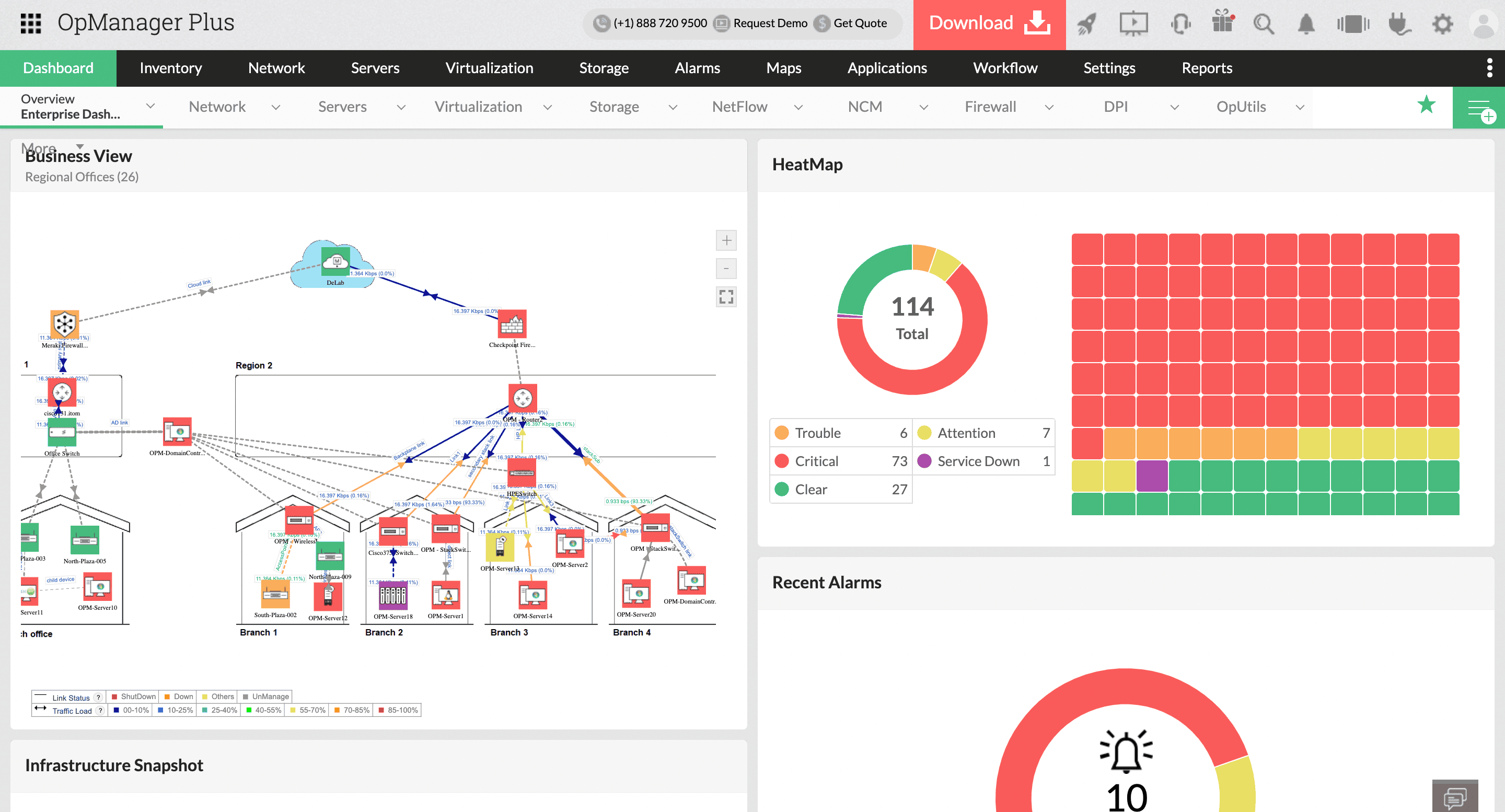Mark dashboard as favorite with star
Image resolution: width=1505 pixels, height=812 pixels.
[x=1426, y=105]
